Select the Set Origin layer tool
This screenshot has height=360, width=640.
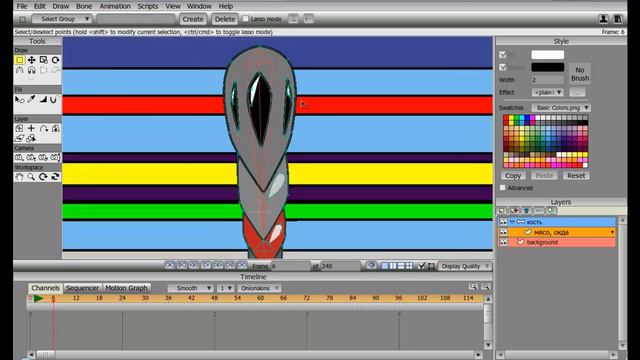[x=19, y=129]
